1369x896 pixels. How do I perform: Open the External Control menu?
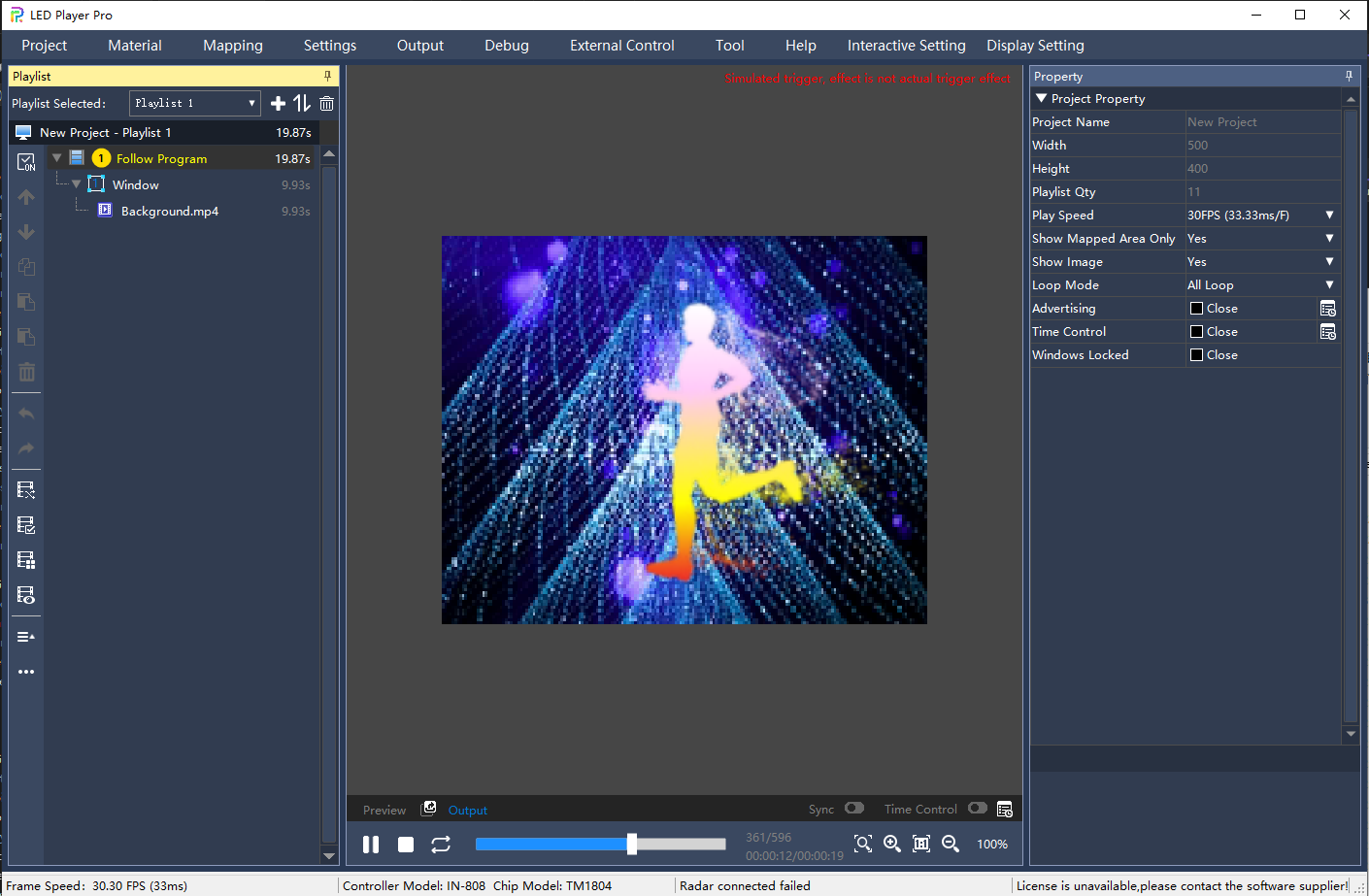621,46
